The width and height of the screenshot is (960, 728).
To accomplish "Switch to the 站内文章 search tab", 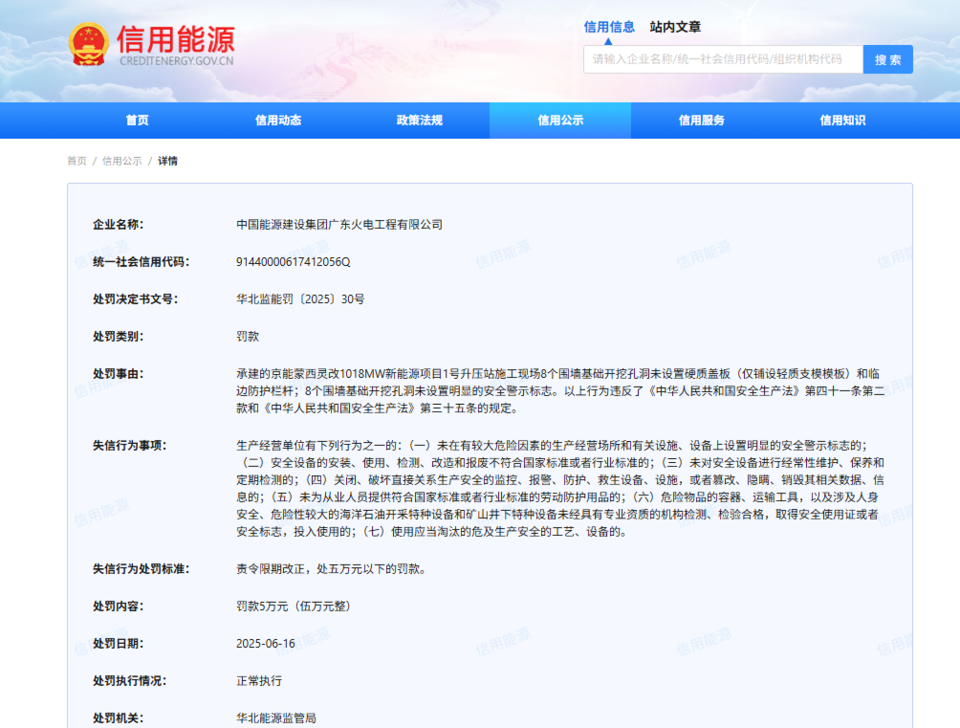I will [x=675, y=27].
